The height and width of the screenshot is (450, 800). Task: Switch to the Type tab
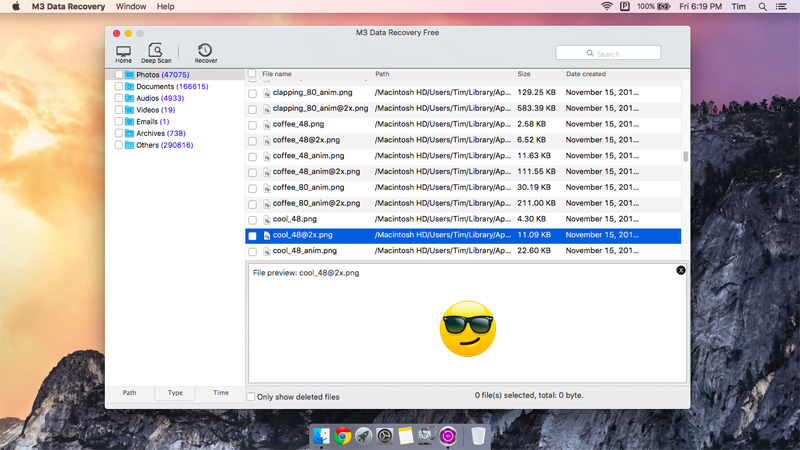[175, 393]
